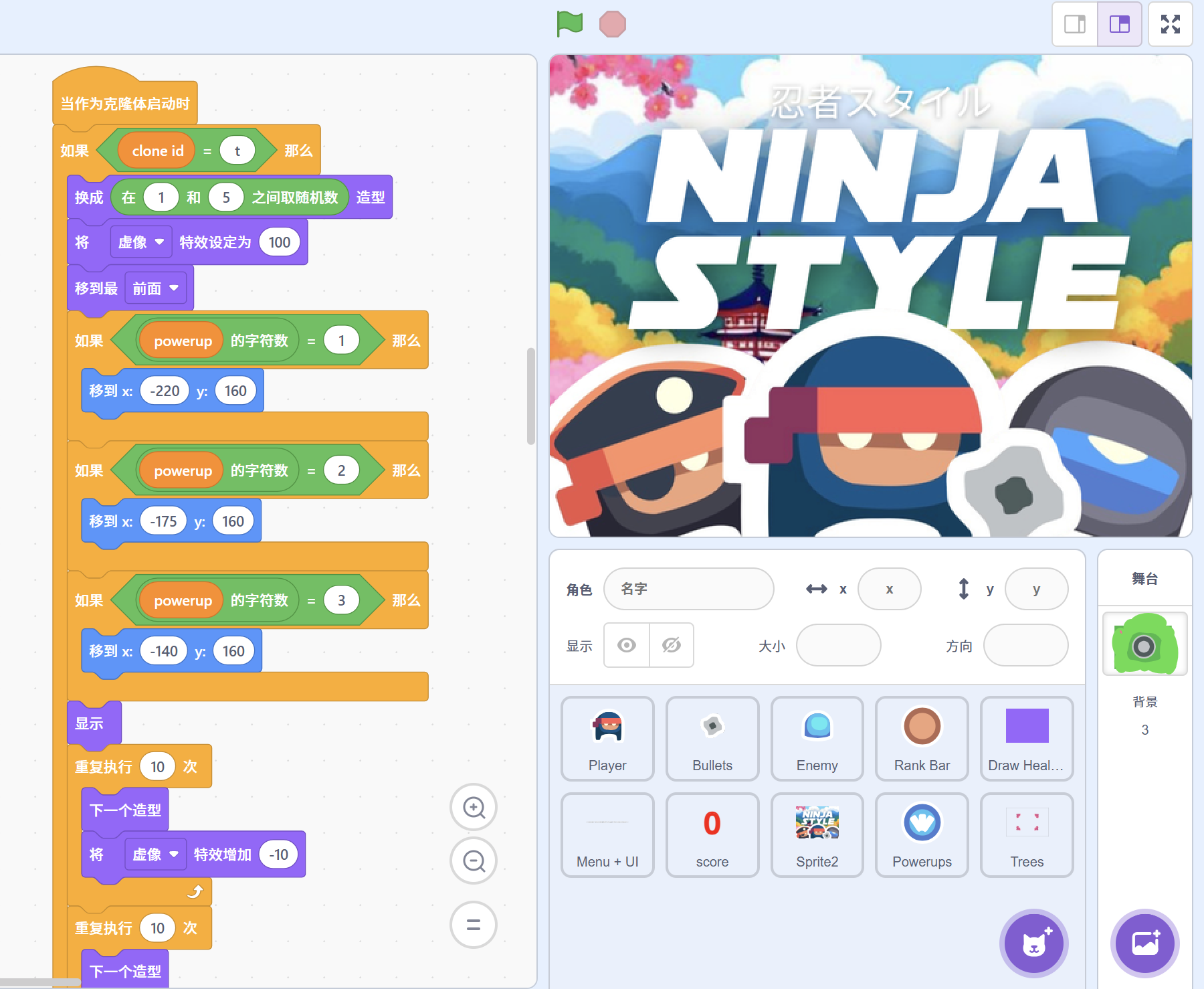Screen dimensions: 1204x989
Task: Select the Draw Heal... sprite
Action: 1027,739
